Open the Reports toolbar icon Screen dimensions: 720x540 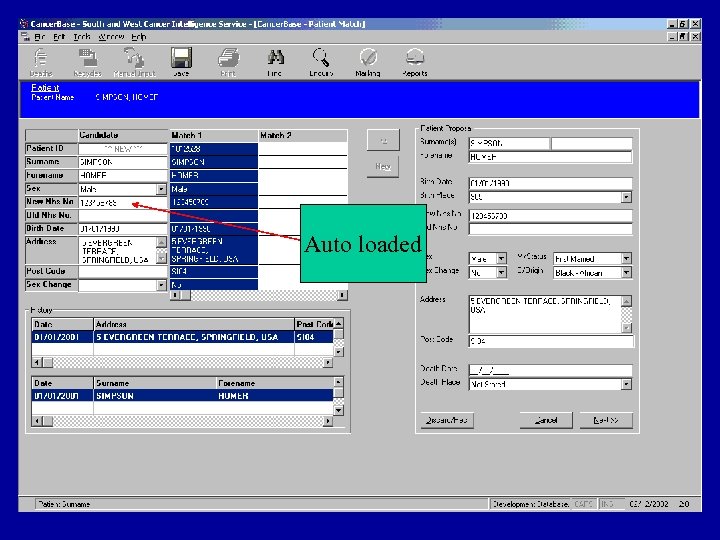pos(414,58)
